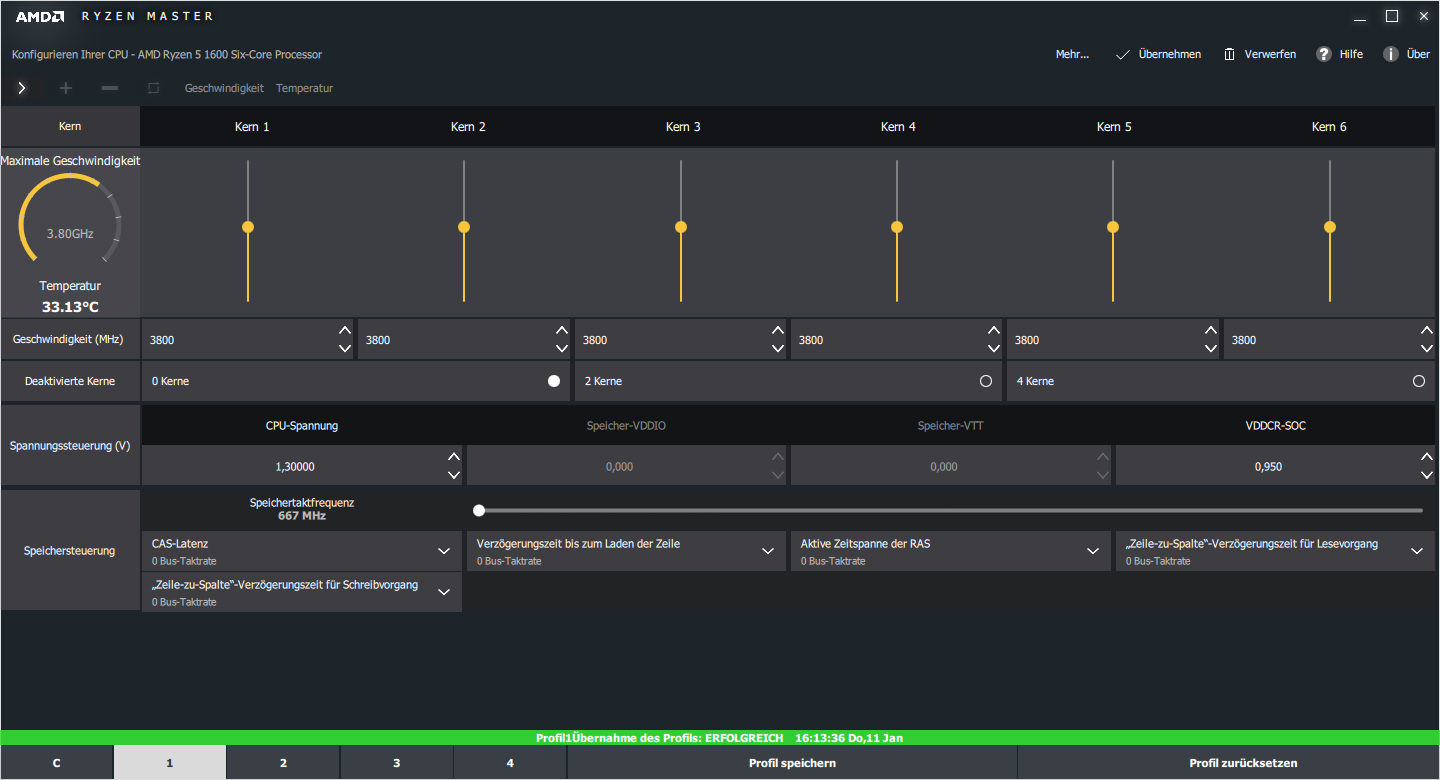The height and width of the screenshot is (780, 1440).
Task: Decrease Kern 3 speed with down arrow
Action: (778, 349)
